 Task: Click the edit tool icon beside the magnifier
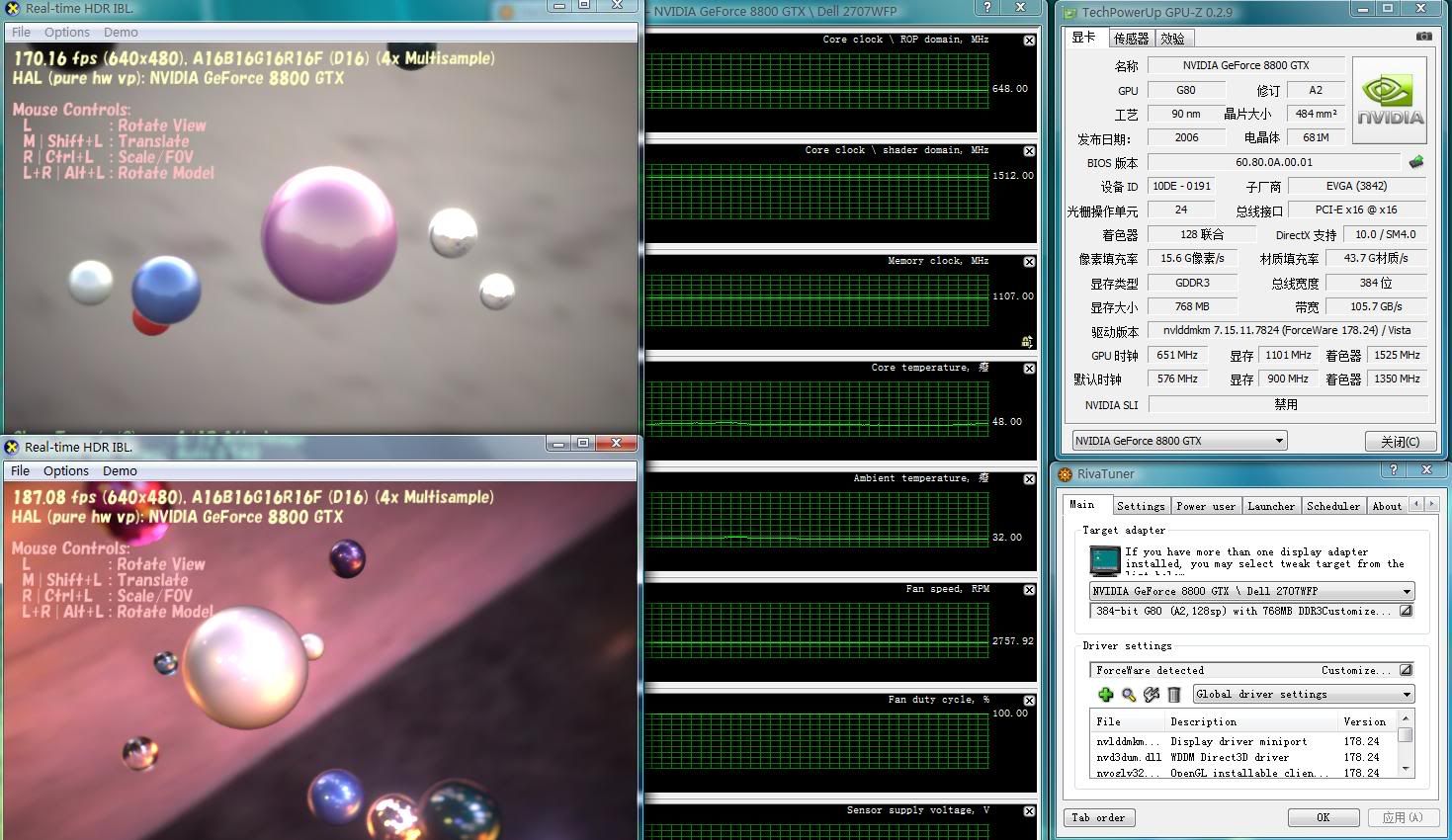(1152, 695)
